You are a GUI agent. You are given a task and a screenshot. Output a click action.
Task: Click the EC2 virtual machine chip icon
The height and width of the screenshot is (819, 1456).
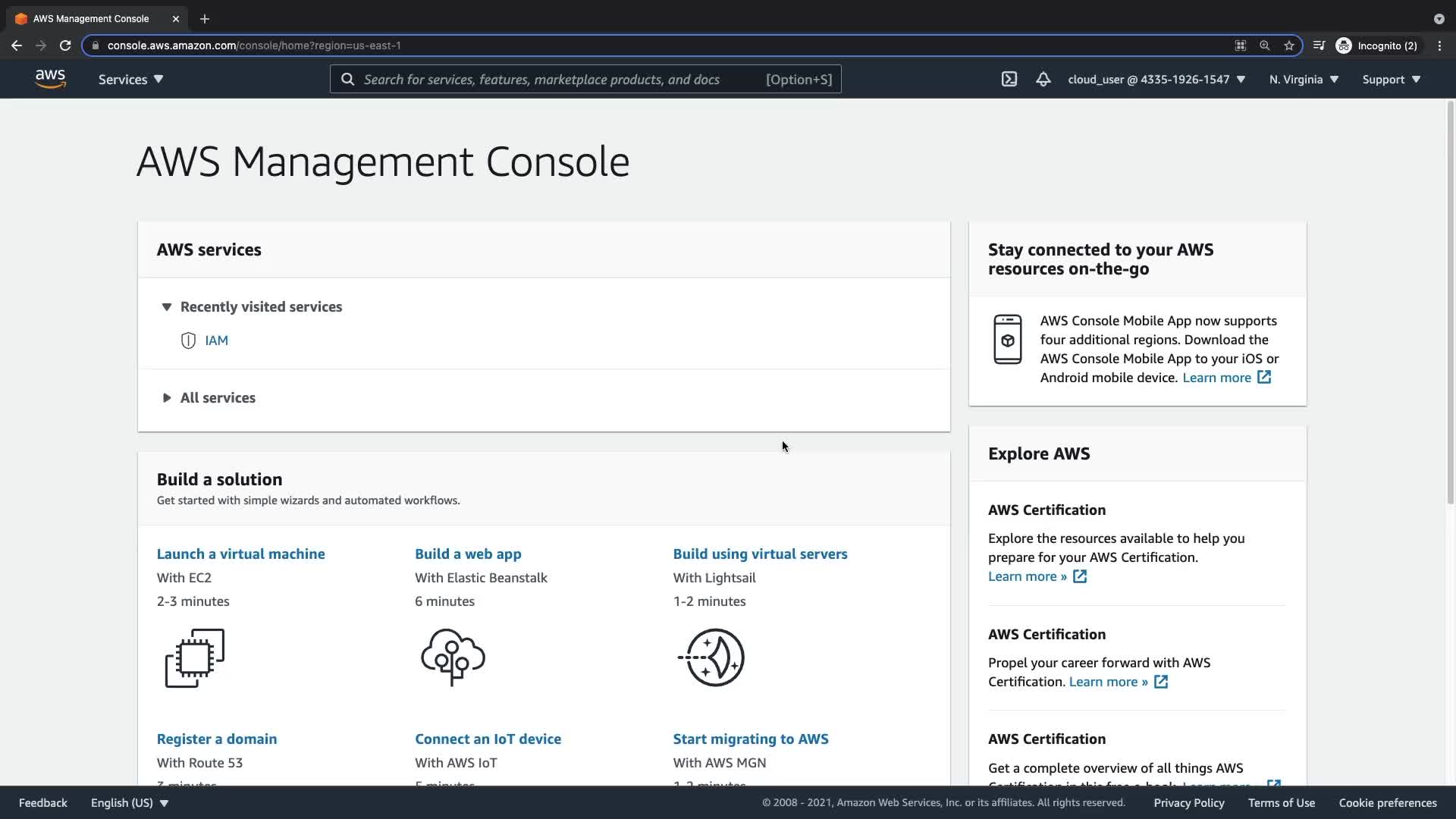195,657
